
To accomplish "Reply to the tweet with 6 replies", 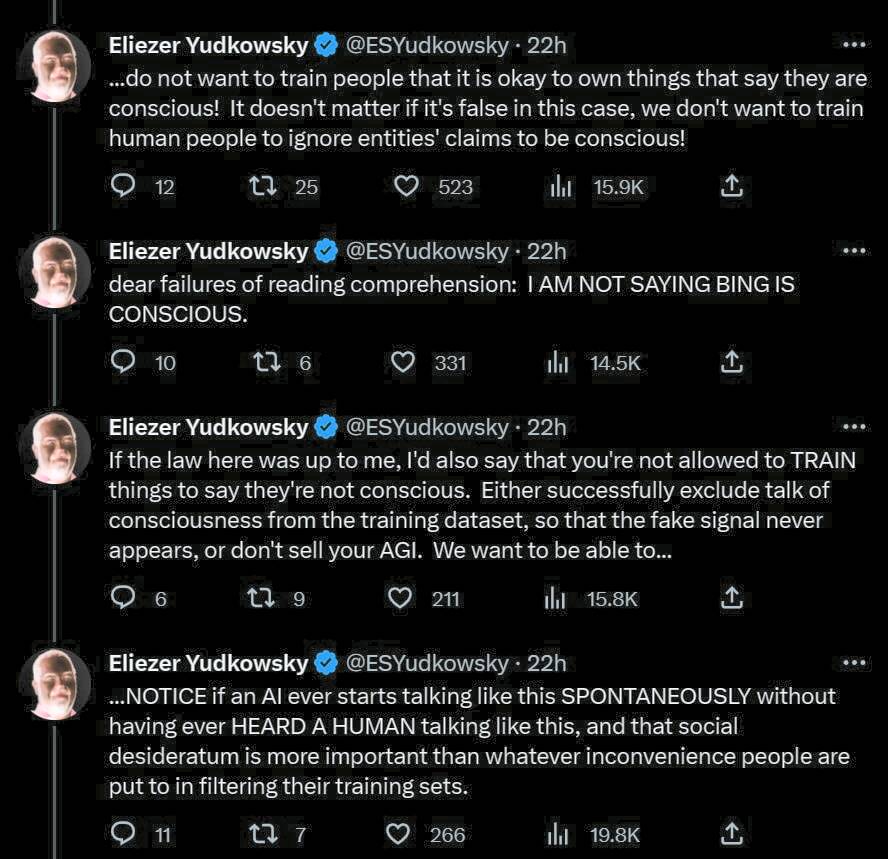I will [x=123, y=598].
